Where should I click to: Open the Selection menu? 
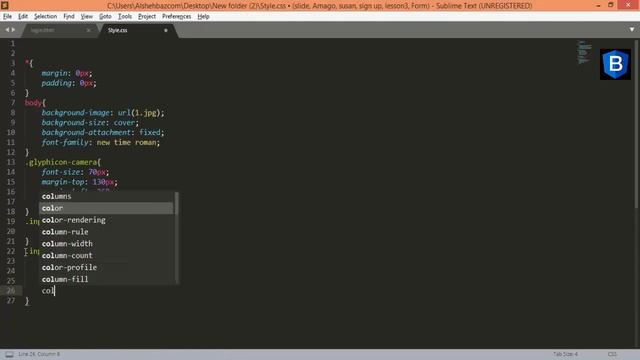click(45, 16)
